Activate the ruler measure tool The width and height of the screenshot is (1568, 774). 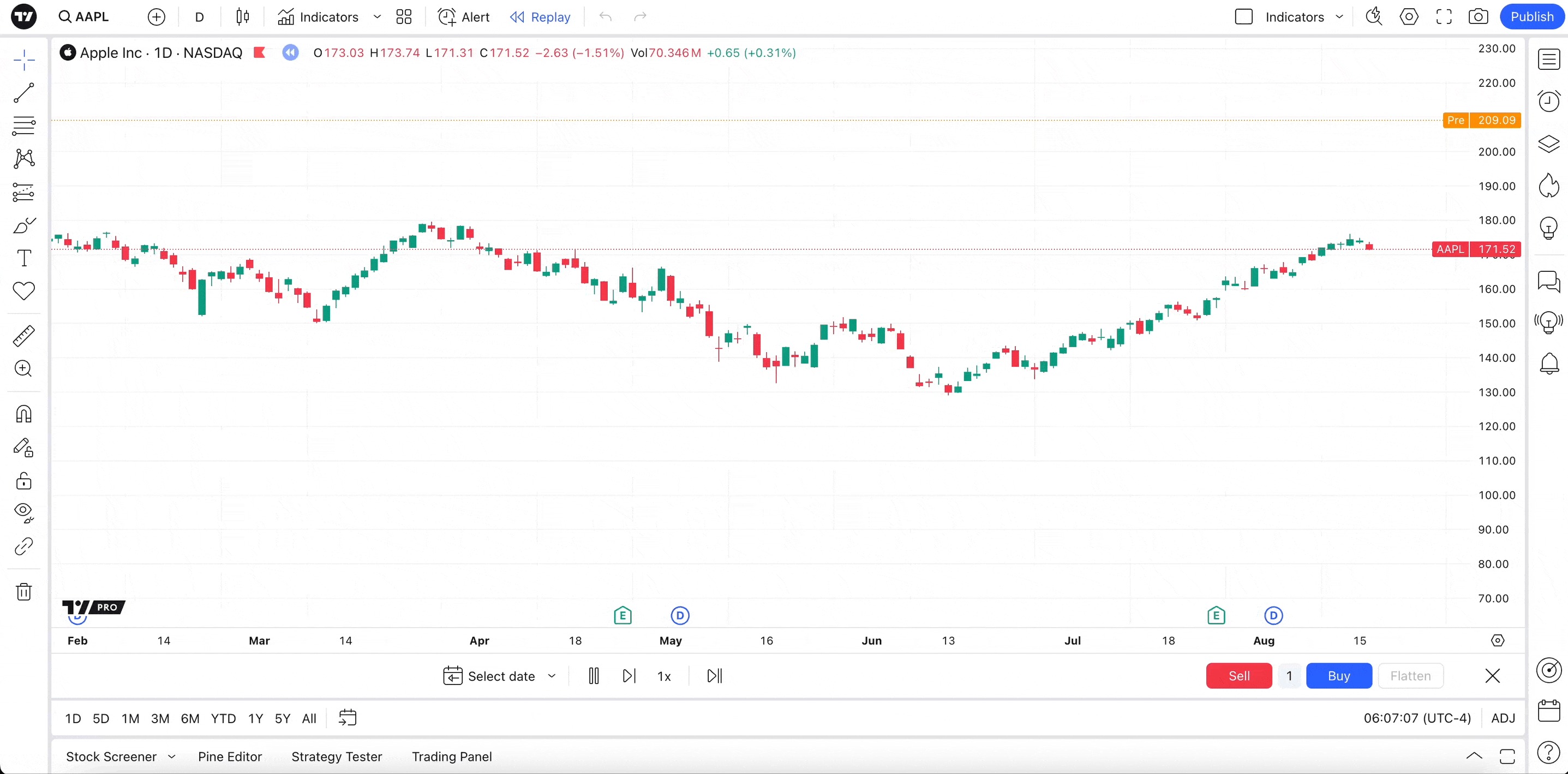click(24, 336)
